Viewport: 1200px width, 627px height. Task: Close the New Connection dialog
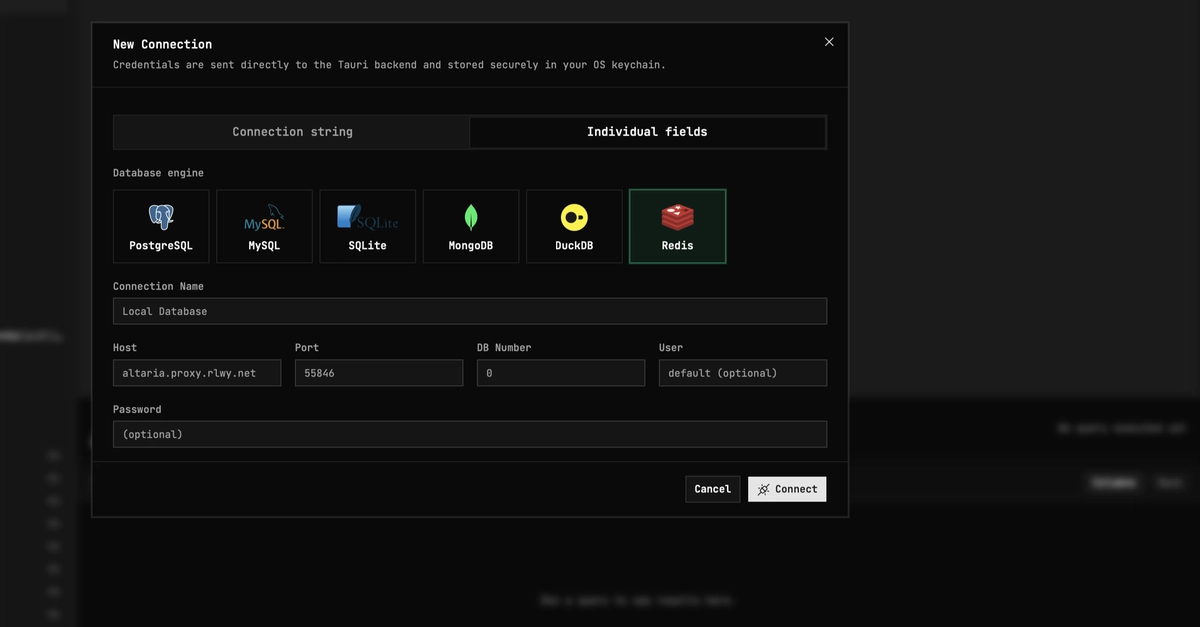pos(829,42)
